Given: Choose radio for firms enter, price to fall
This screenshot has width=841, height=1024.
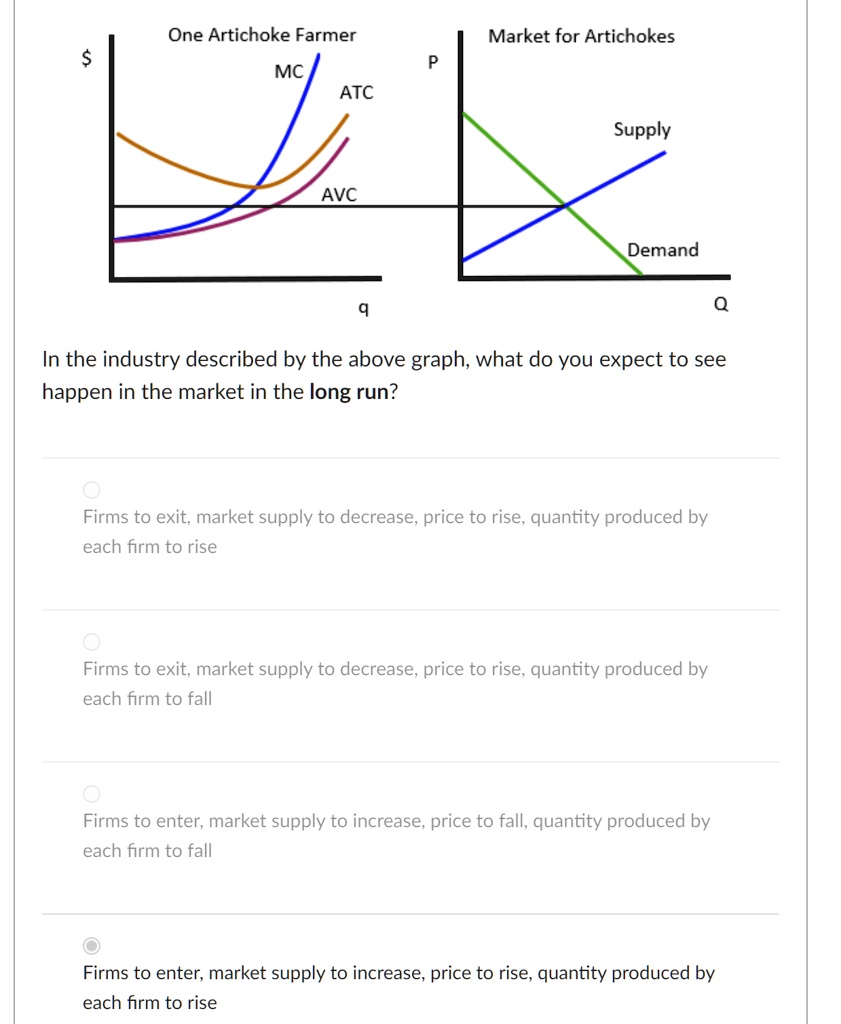Looking at the screenshot, I should [91, 794].
